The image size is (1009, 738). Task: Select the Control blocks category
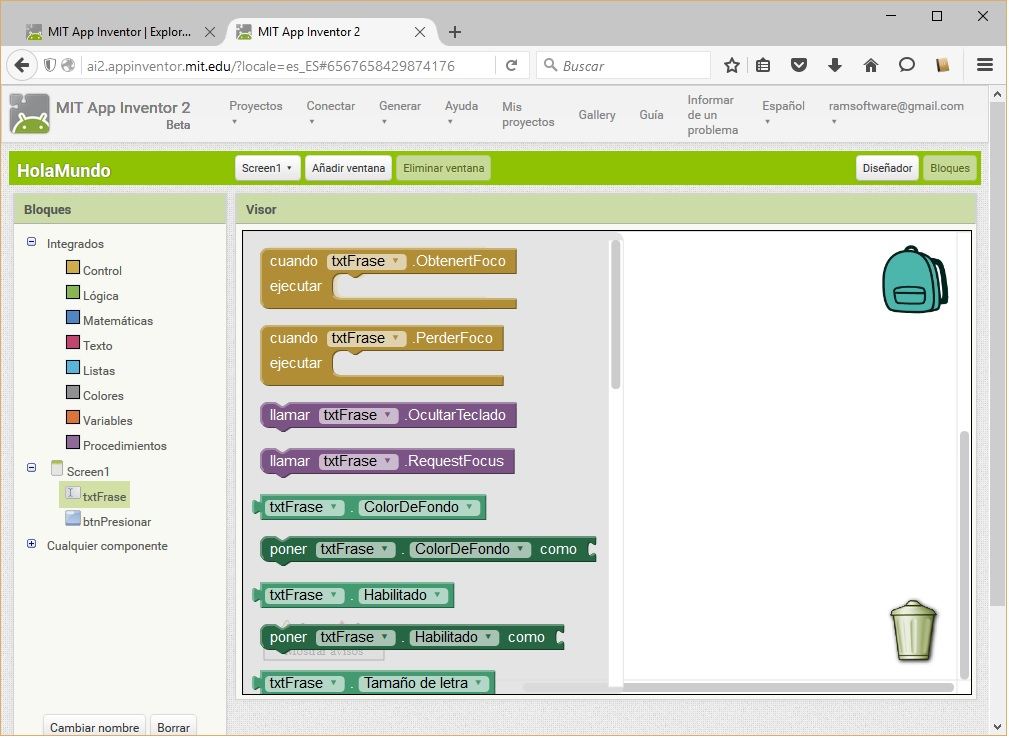(101, 270)
